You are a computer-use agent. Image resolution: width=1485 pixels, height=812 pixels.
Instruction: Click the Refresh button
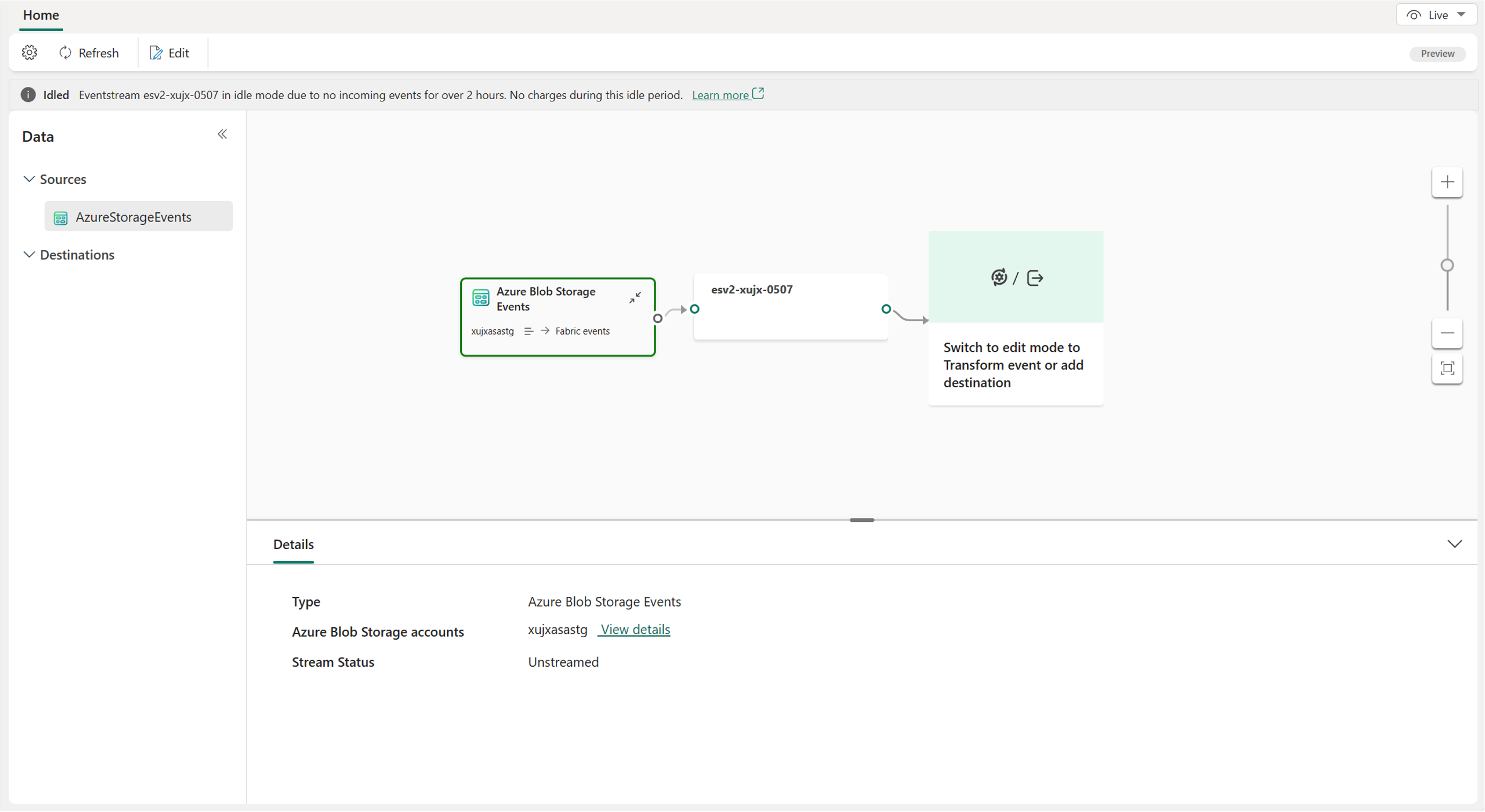coord(89,53)
